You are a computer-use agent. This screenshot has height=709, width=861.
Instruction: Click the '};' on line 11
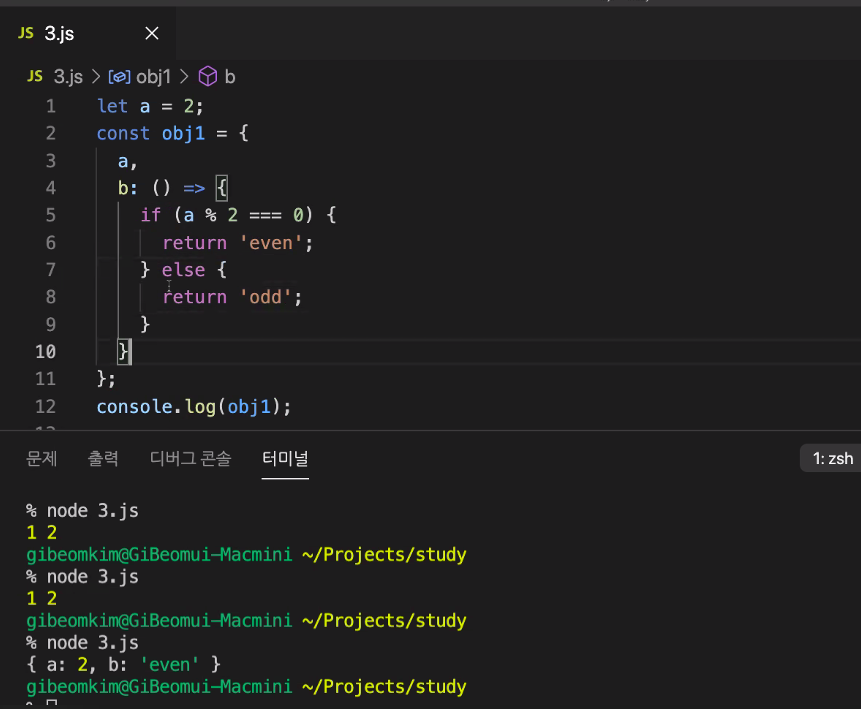pos(106,379)
